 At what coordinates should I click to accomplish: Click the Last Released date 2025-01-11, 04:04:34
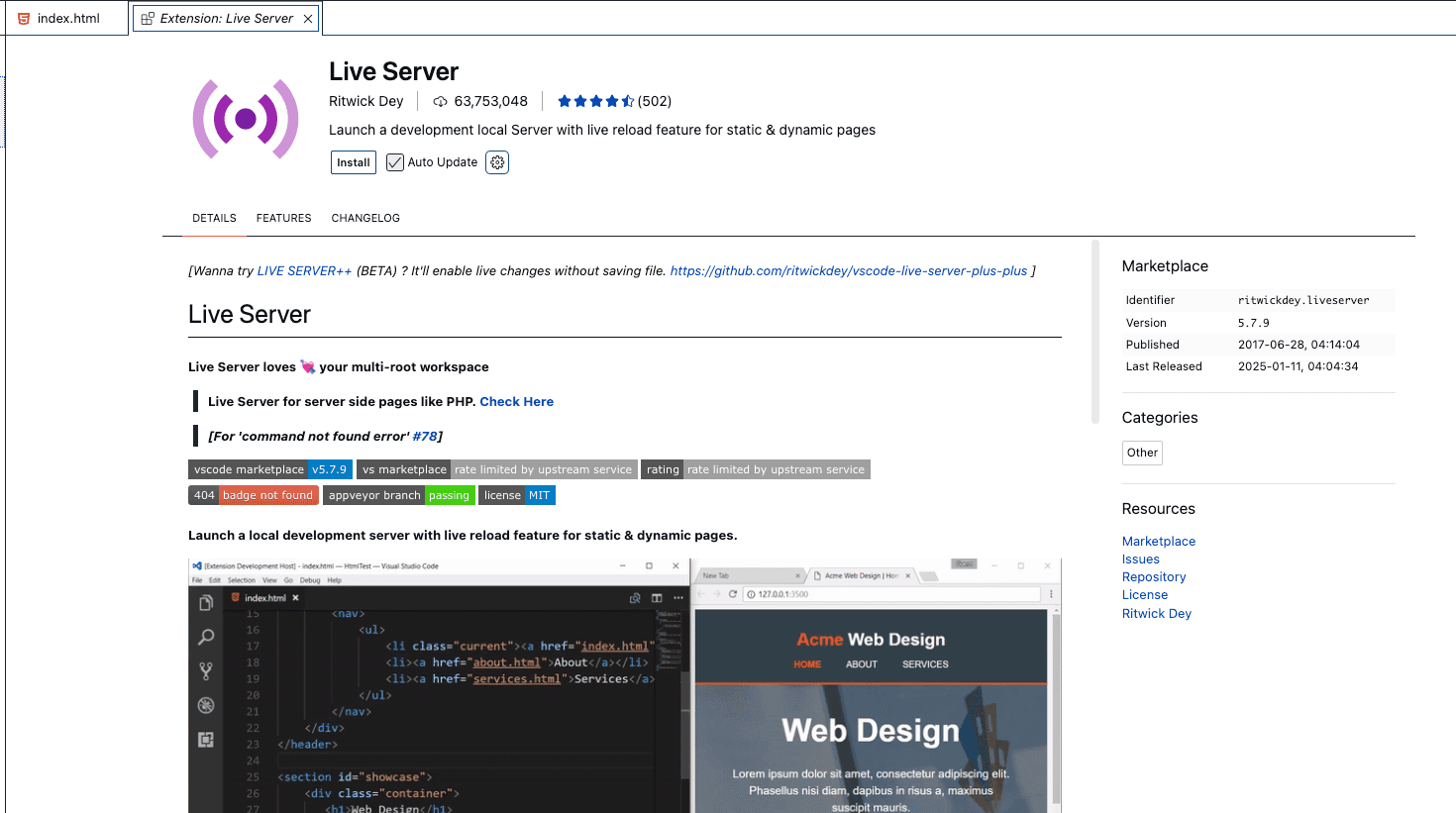point(1298,366)
